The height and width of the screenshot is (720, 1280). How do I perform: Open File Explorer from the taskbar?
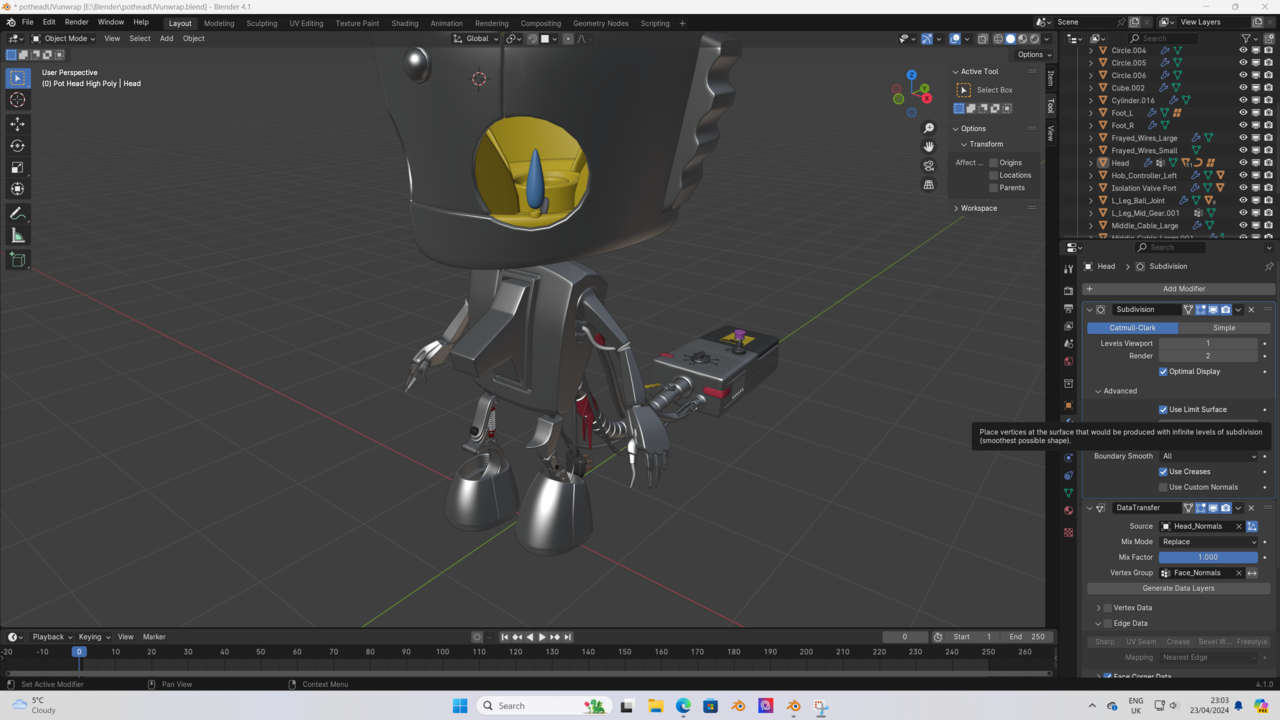coord(656,706)
